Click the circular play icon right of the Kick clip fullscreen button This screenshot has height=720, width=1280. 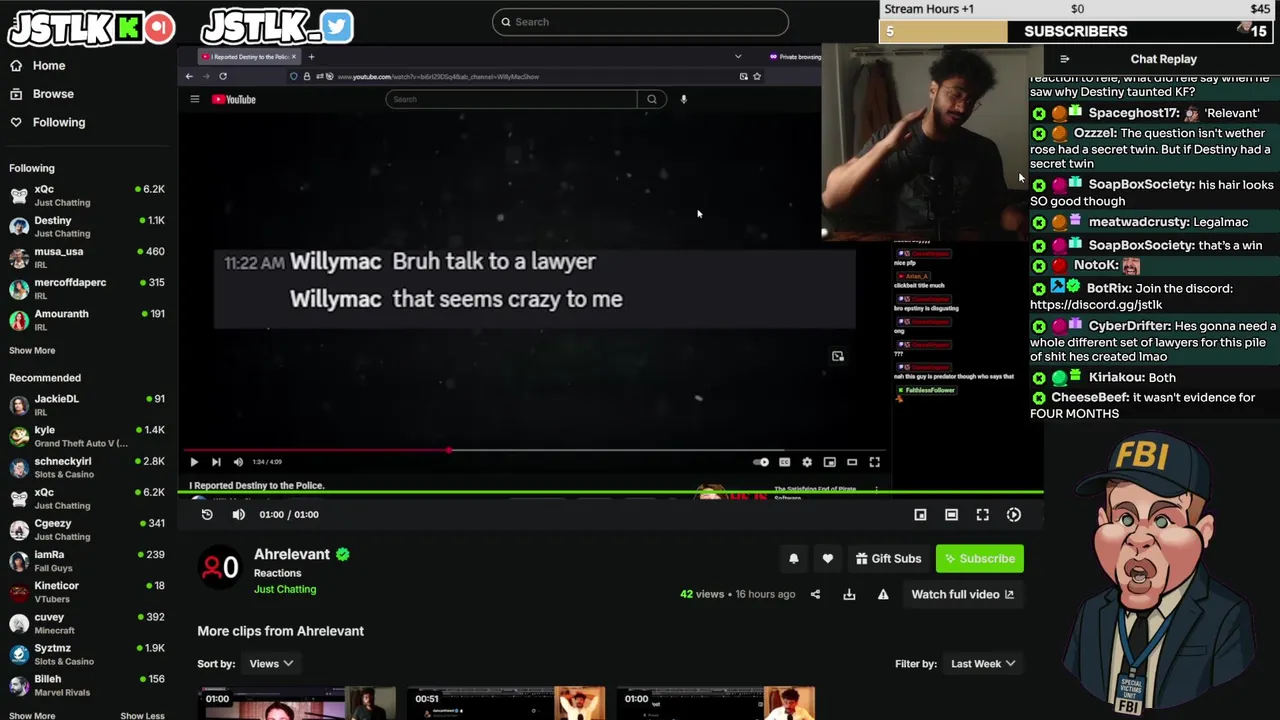click(1013, 514)
